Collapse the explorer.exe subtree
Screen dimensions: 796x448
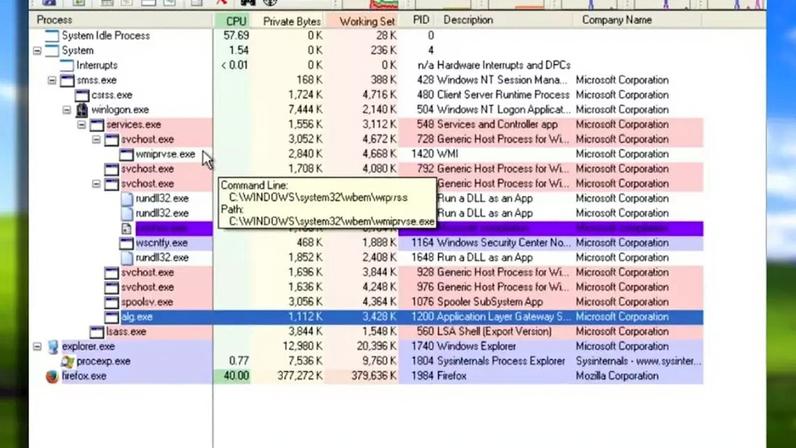pos(37,346)
